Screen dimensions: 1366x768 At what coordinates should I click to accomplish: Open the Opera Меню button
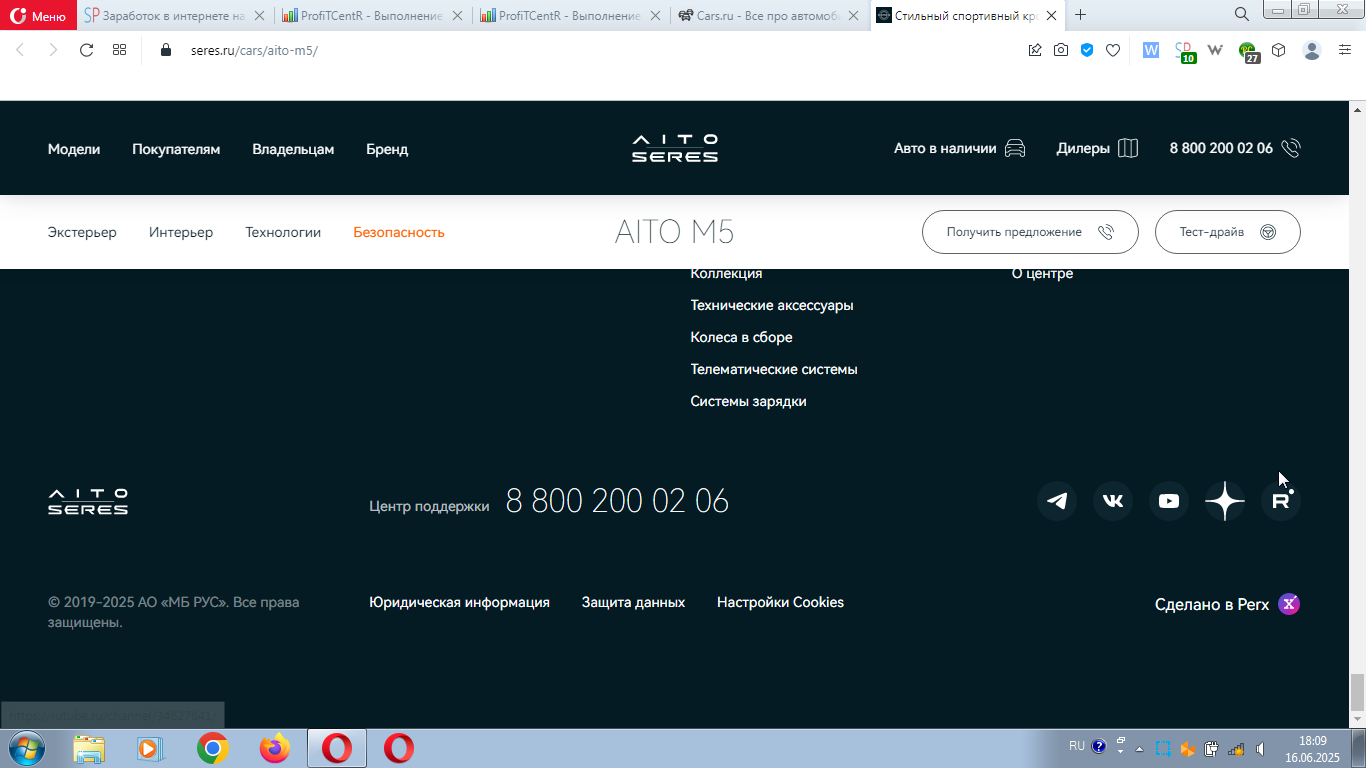[x=38, y=15]
